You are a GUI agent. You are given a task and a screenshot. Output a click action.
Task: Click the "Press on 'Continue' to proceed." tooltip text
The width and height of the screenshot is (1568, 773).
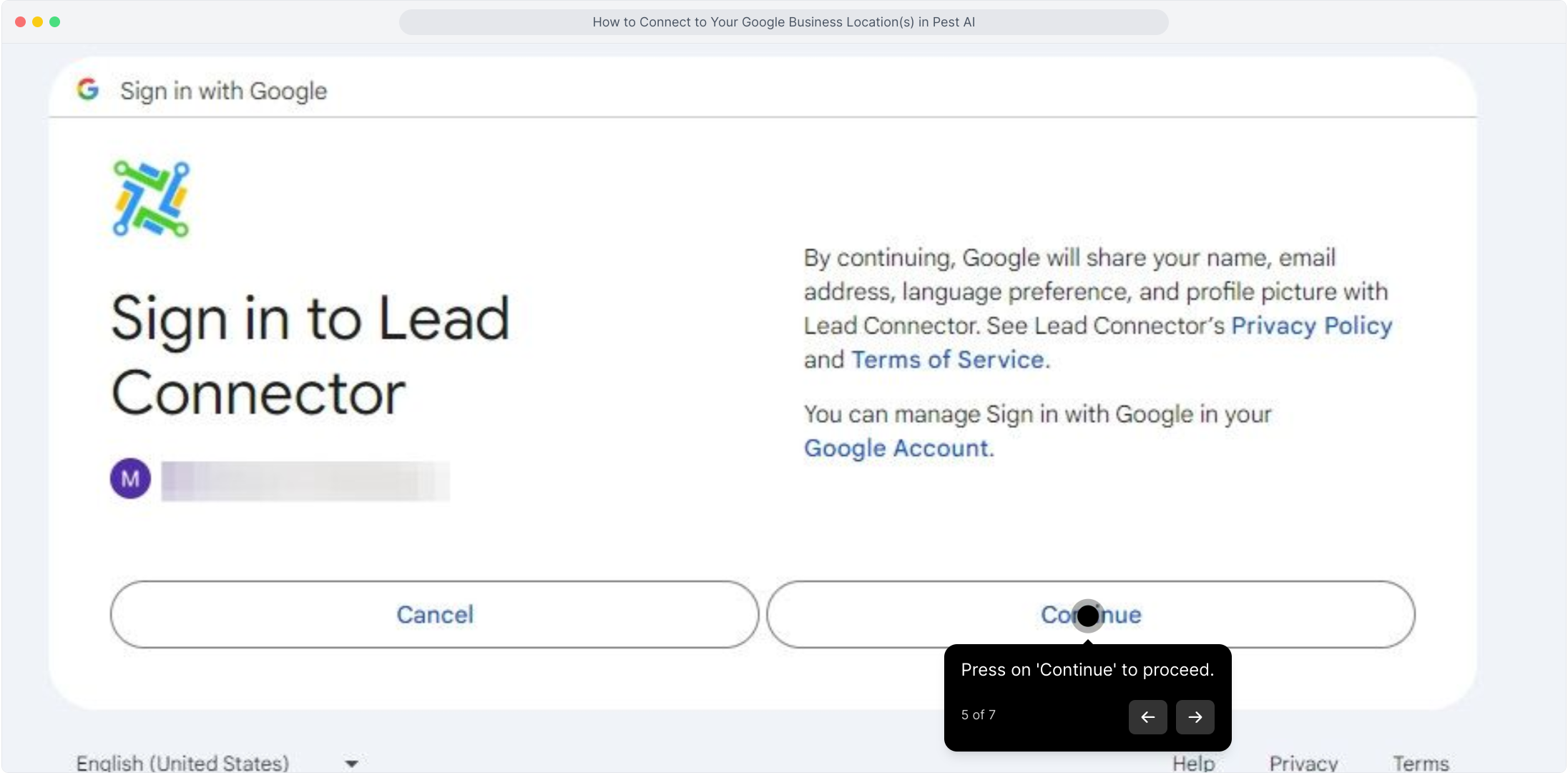[x=1087, y=670]
